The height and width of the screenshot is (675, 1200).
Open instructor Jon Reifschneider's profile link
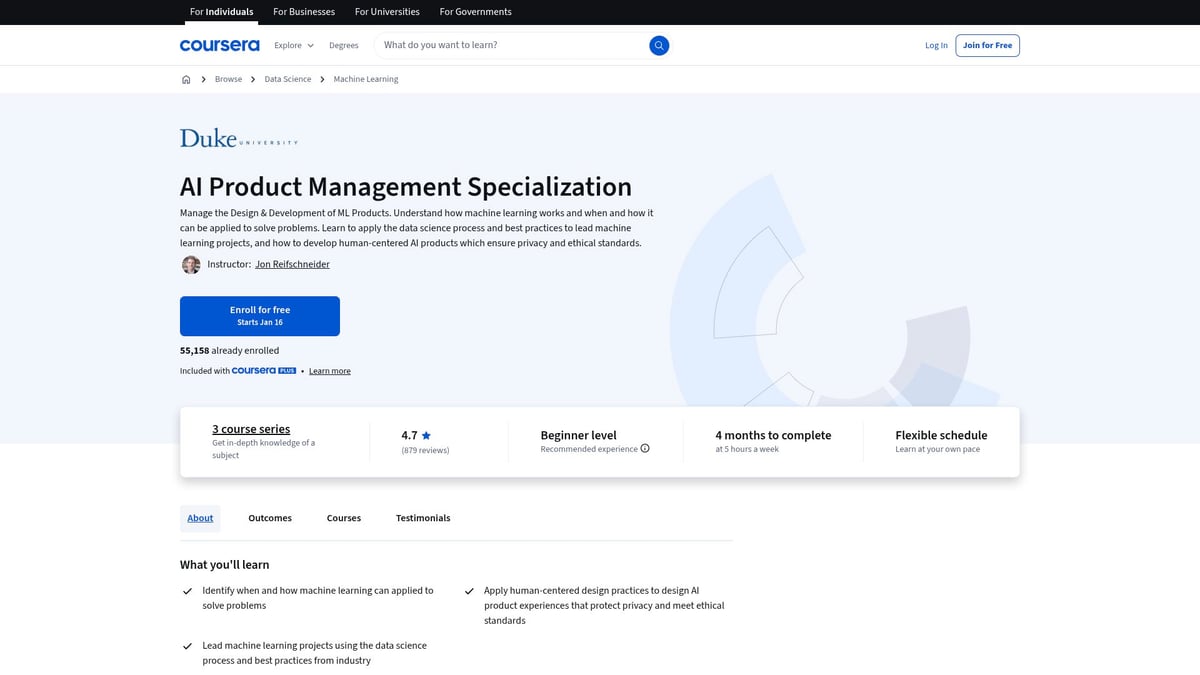click(292, 265)
